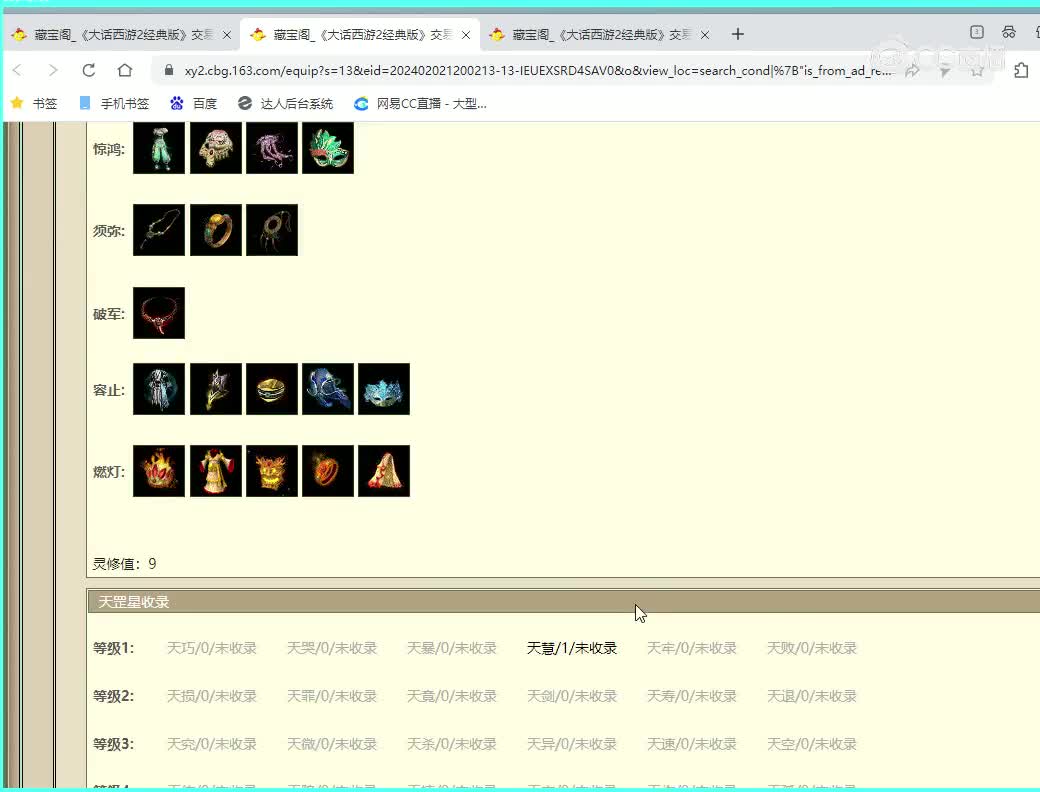Select the bead necklace icon in 须弥 row
Screen dimensions: 1040x792
(x=159, y=230)
